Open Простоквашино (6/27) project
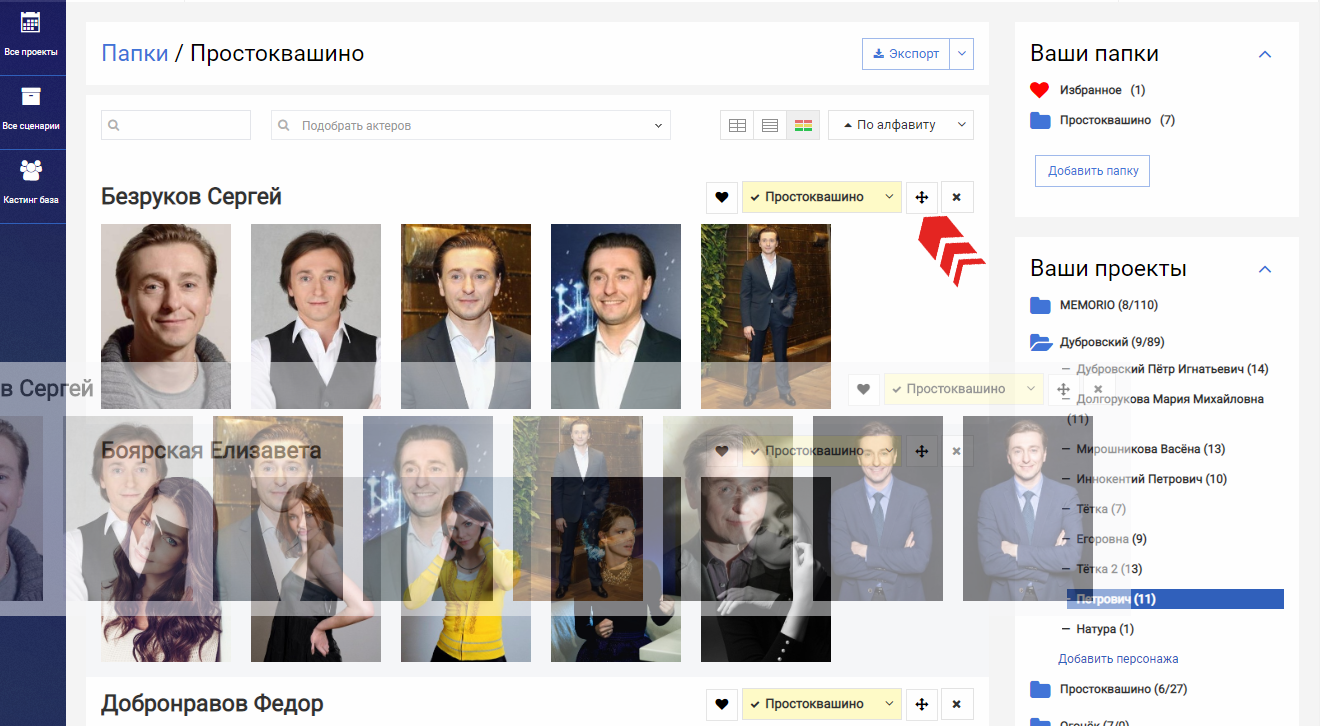1320x726 pixels. [x=1124, y=689]
